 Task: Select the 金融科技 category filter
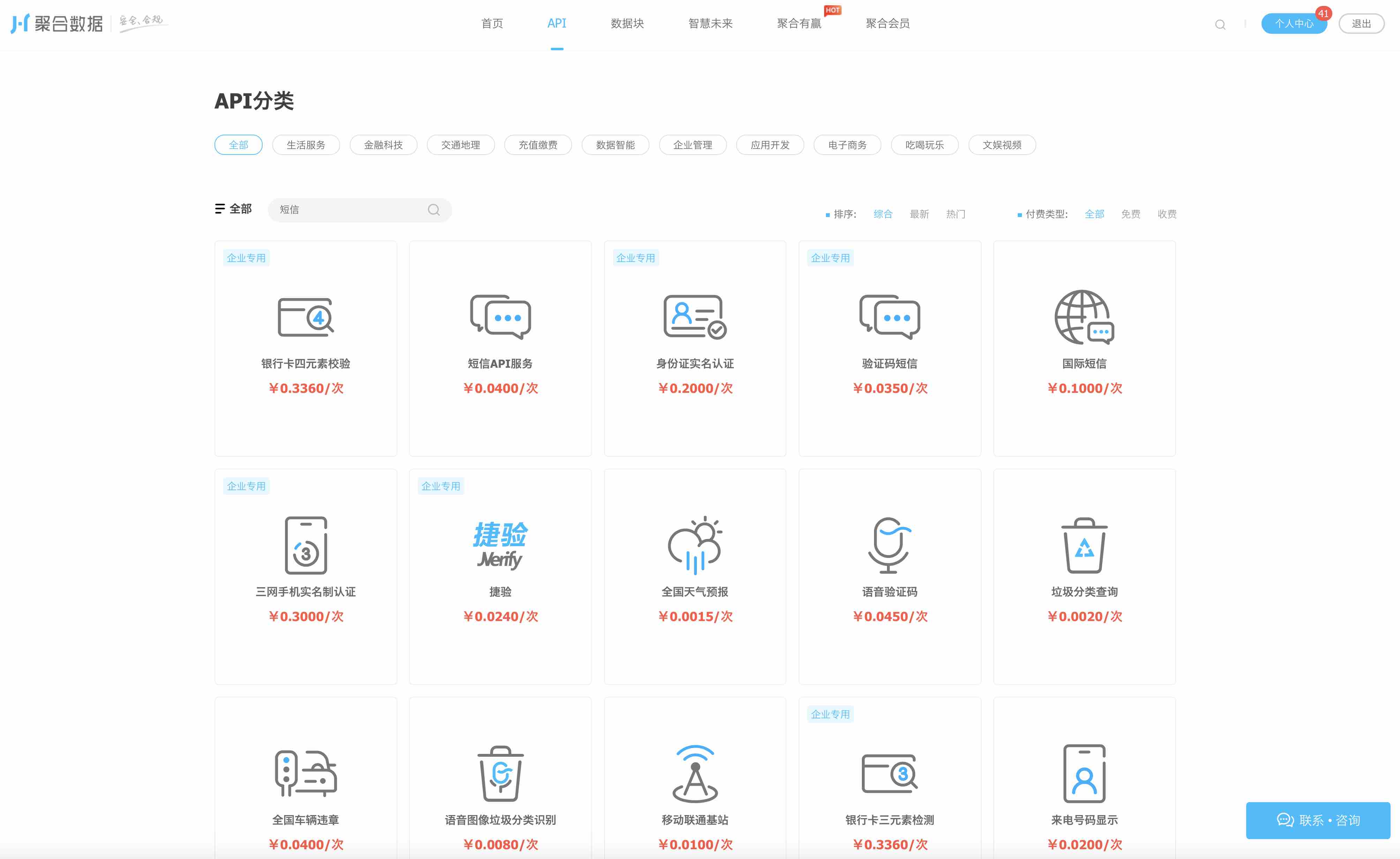point(383,145)
